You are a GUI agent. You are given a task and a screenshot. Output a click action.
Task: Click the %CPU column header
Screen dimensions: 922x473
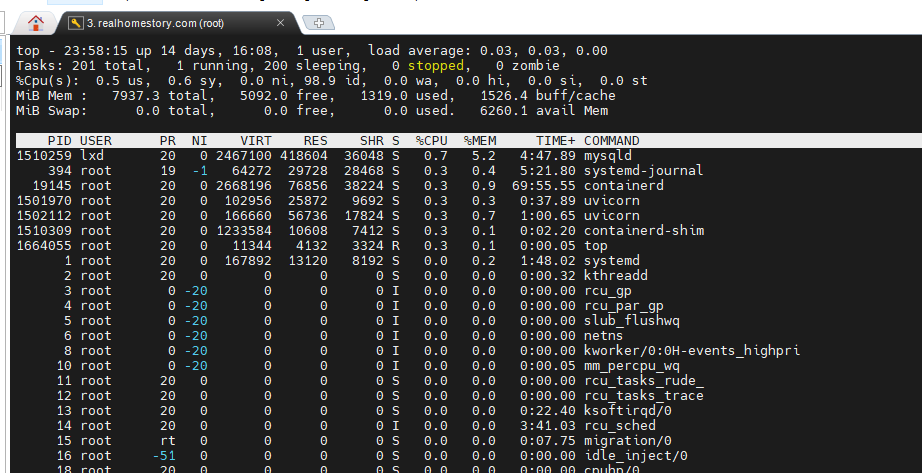[432, 141]
